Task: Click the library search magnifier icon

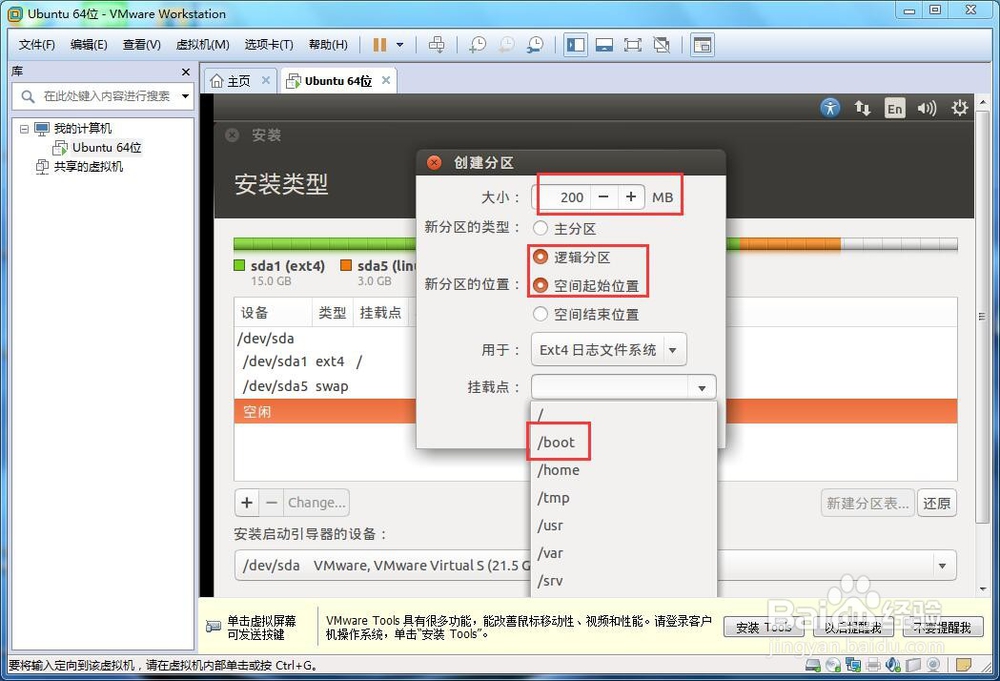Action: click(27, 96)
